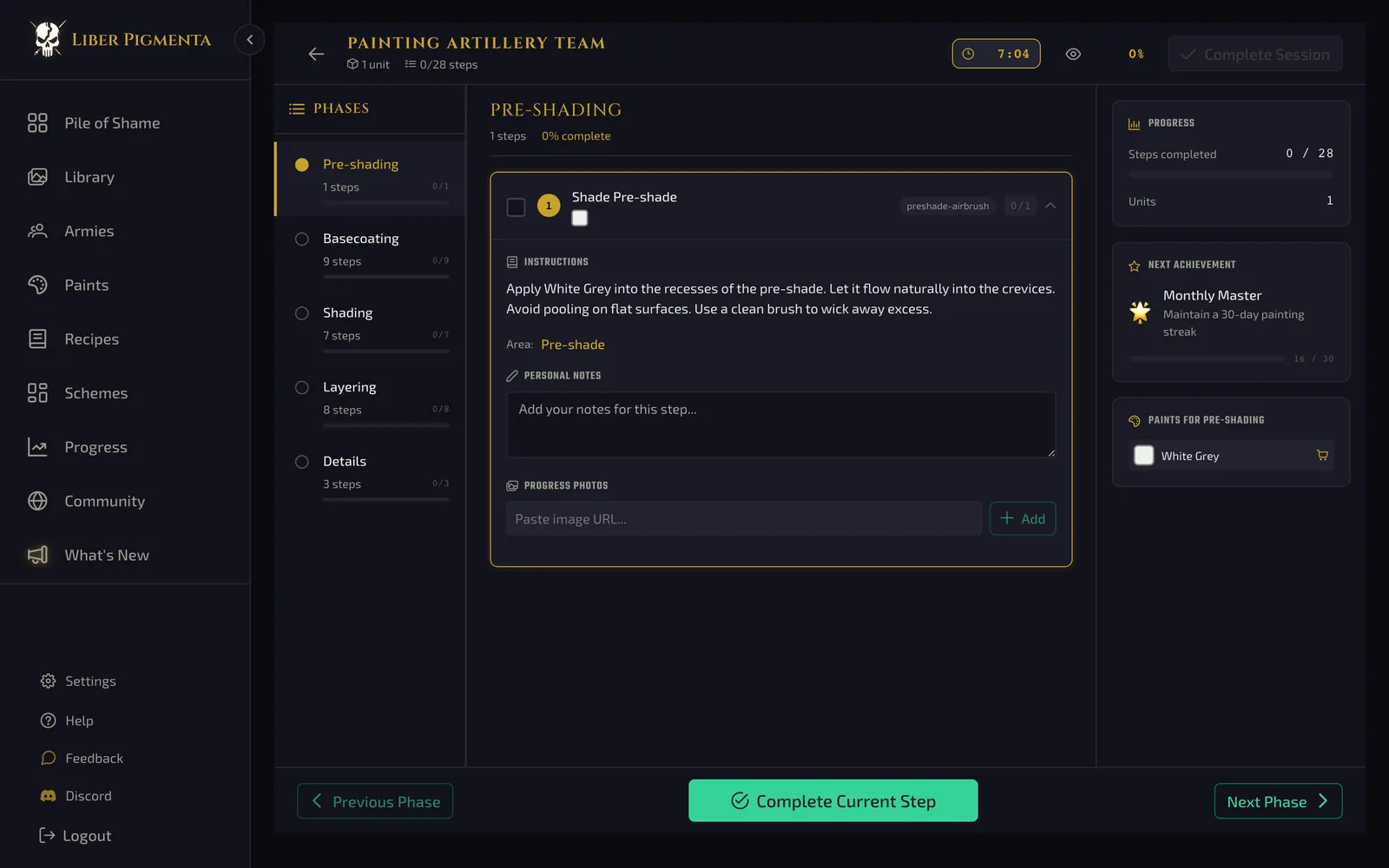
Task: Click the White Grey paint swatch
Action: [1144, 456]
